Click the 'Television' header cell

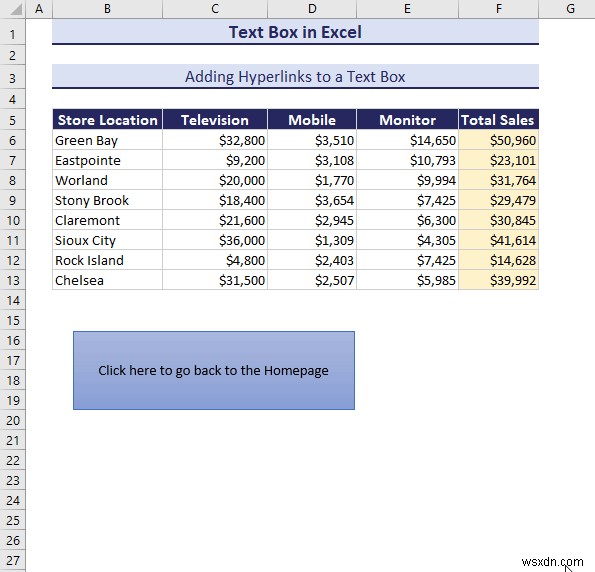coord(215,120)
